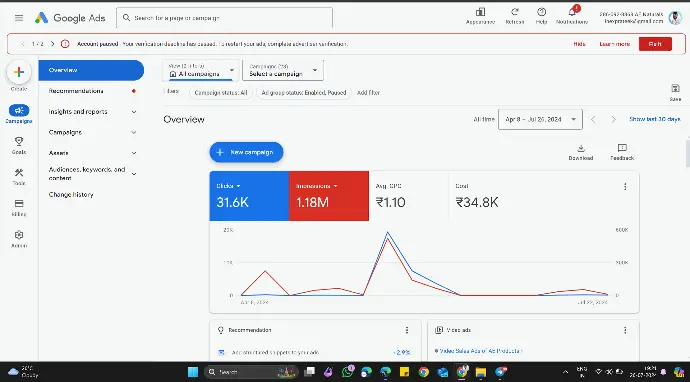Click the Windows taskbar search box

pos(251,372)
